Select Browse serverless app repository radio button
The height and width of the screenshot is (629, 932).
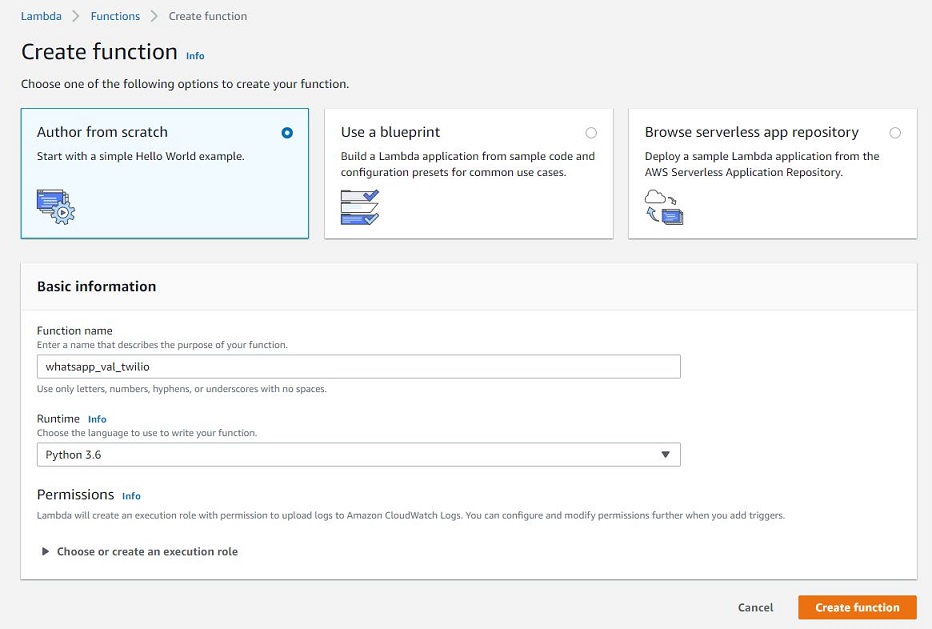tap(895, 133)
